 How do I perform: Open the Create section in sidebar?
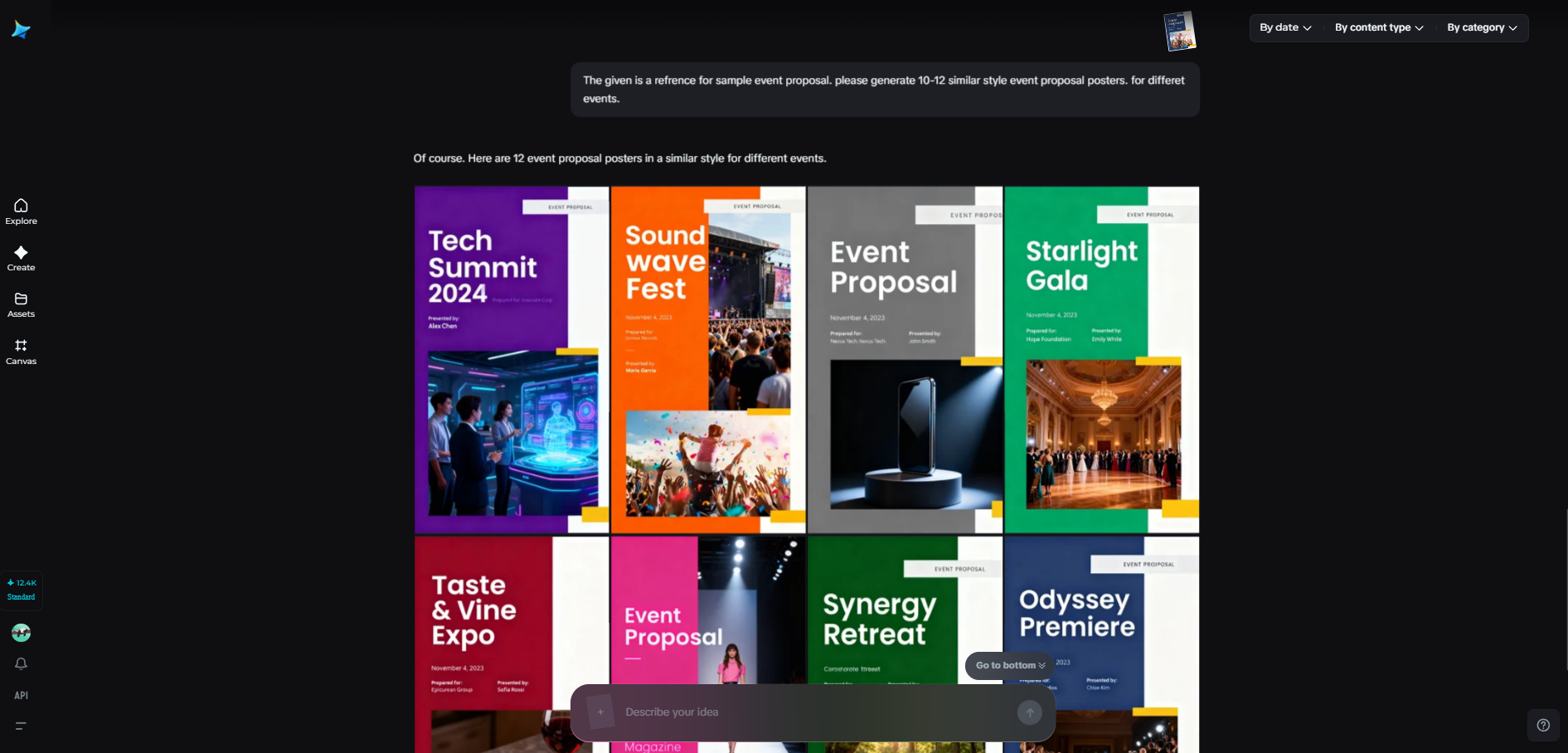coord(21,258)
